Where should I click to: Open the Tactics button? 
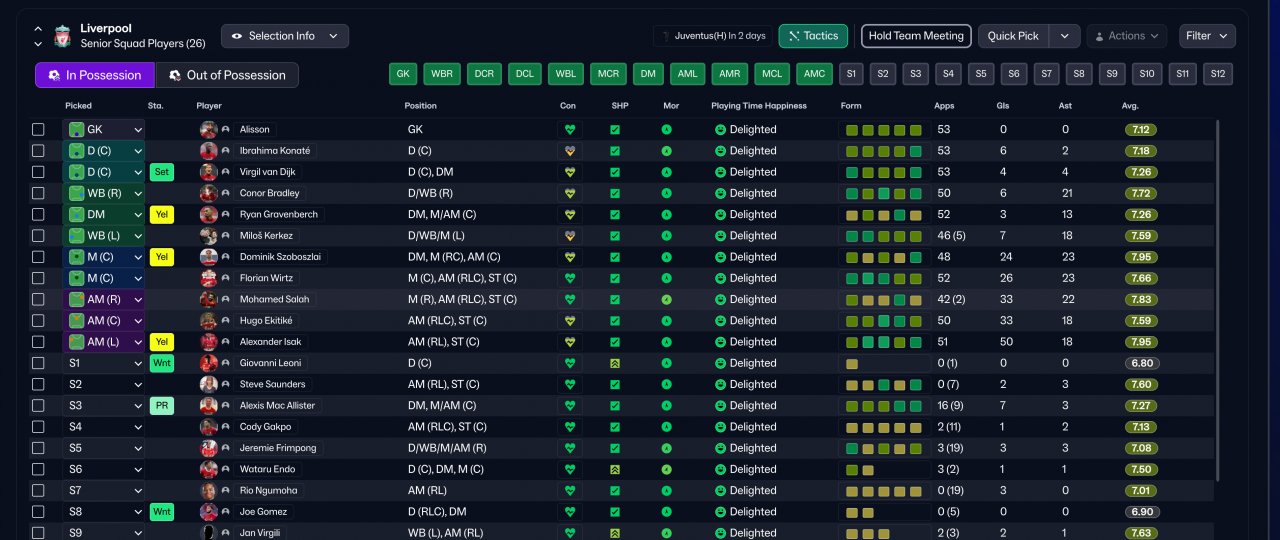point(813,36)
